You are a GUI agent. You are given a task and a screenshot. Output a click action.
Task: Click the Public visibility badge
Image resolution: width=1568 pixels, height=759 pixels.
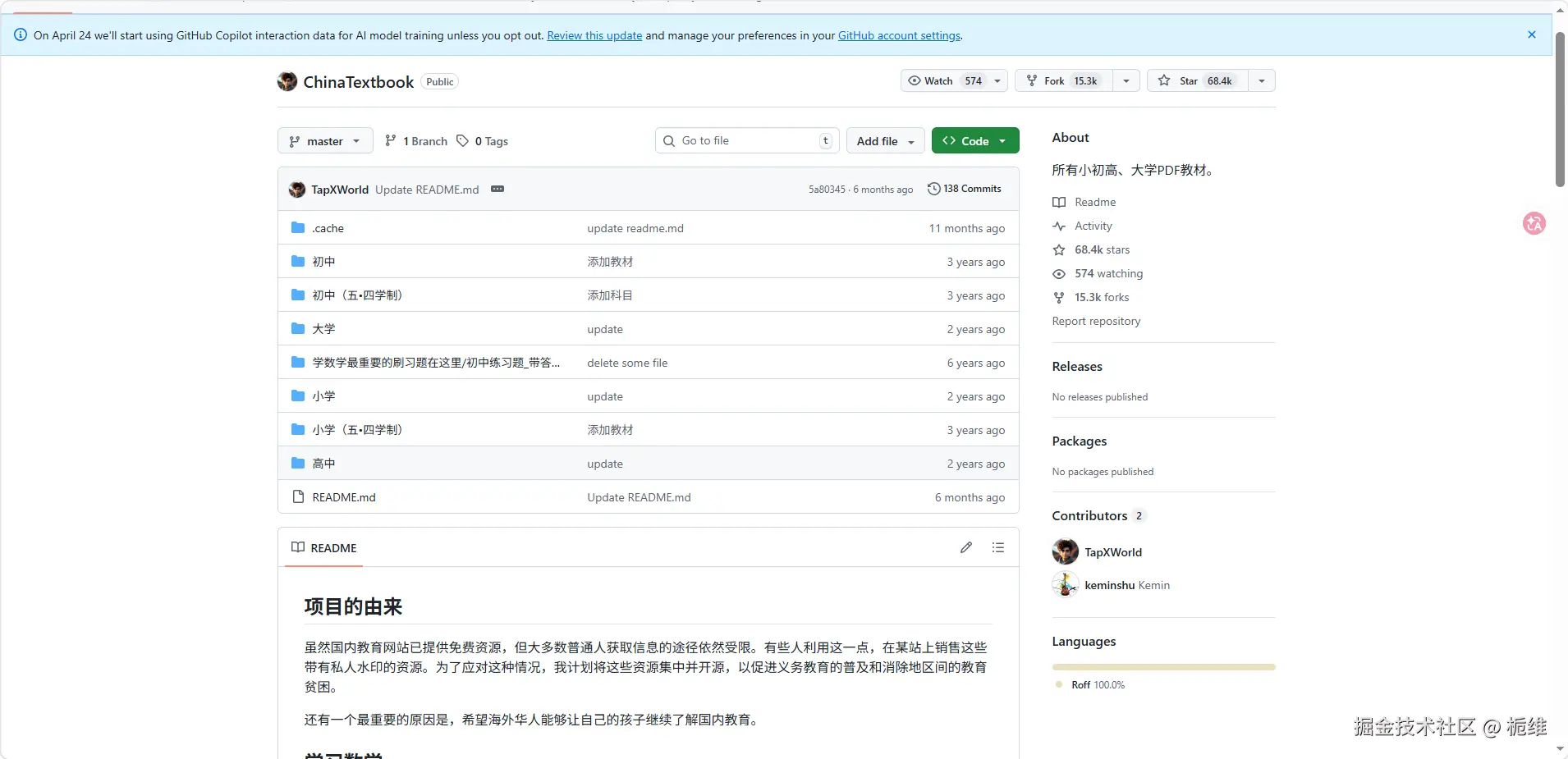point(440,81)
